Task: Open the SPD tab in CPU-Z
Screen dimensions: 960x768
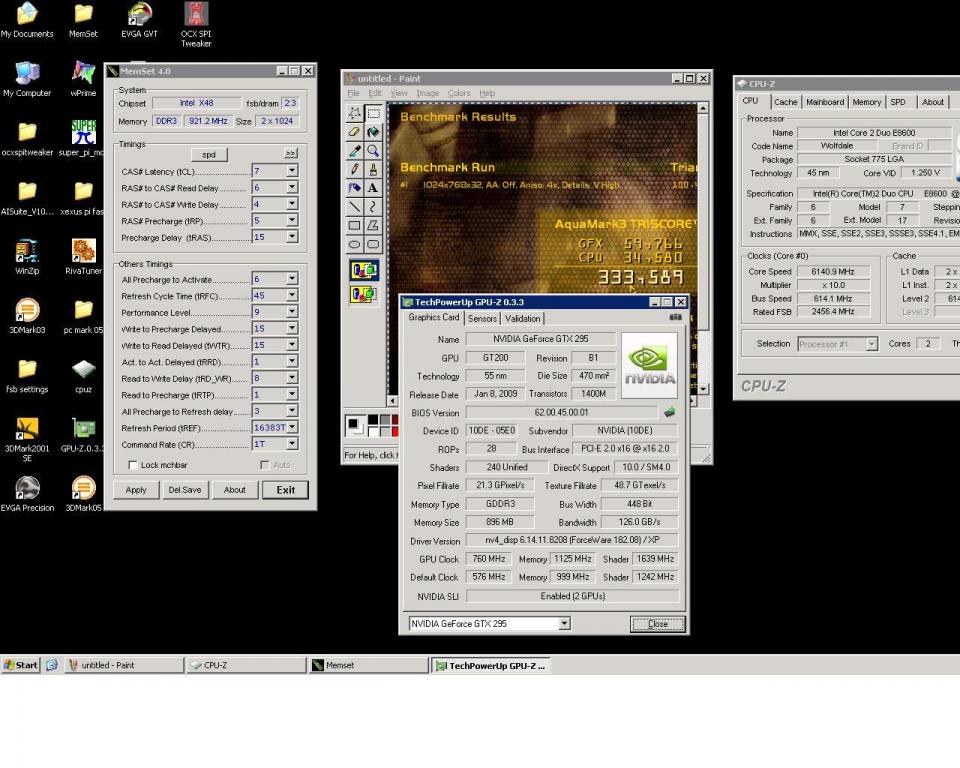Action: tap(898, 102)
